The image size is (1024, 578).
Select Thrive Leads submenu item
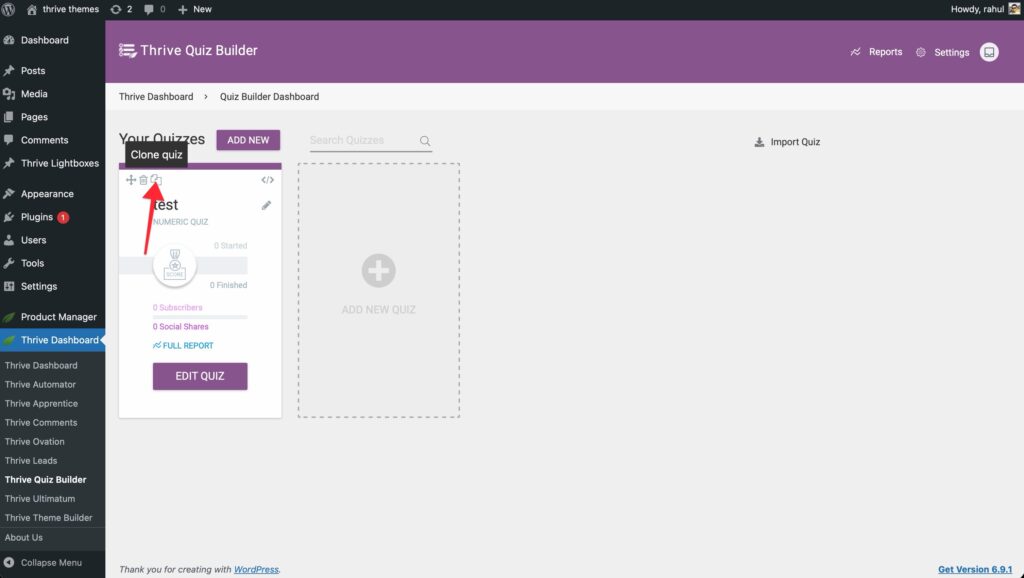(x=31, y=461)
